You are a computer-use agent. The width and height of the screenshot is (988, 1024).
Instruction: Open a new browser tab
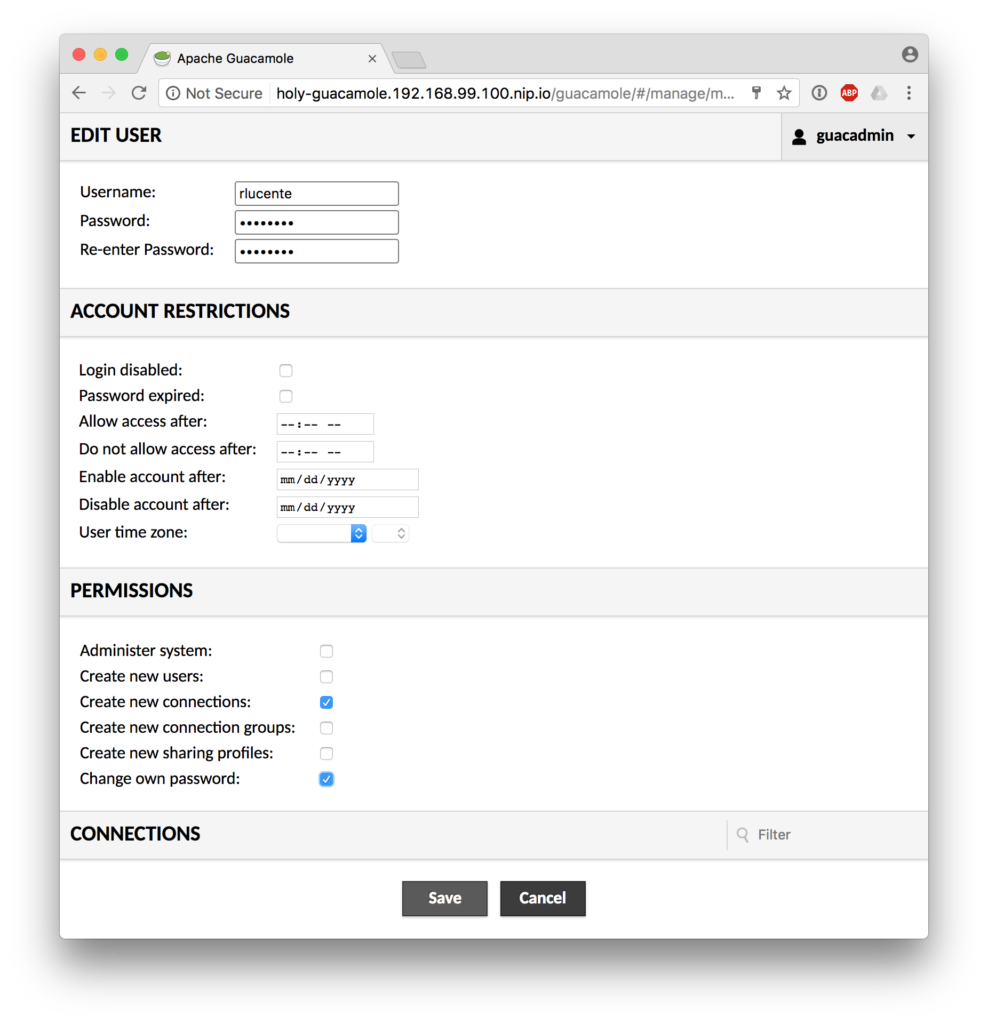409,60
